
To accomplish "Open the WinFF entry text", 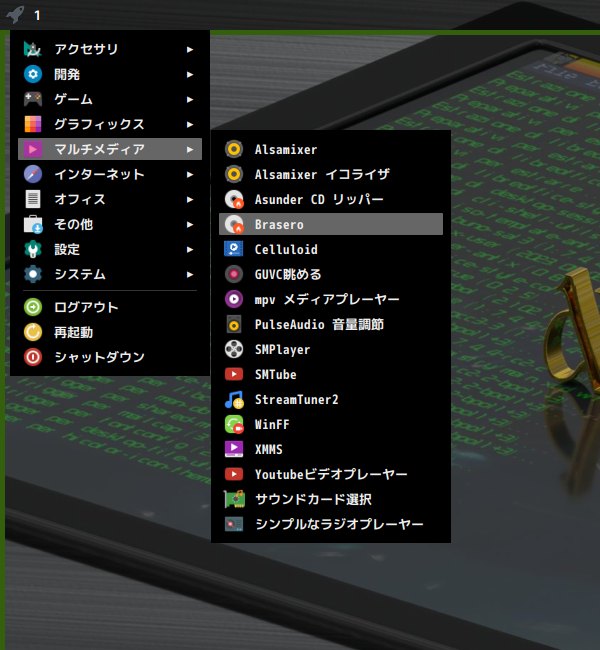I will 272,424.
